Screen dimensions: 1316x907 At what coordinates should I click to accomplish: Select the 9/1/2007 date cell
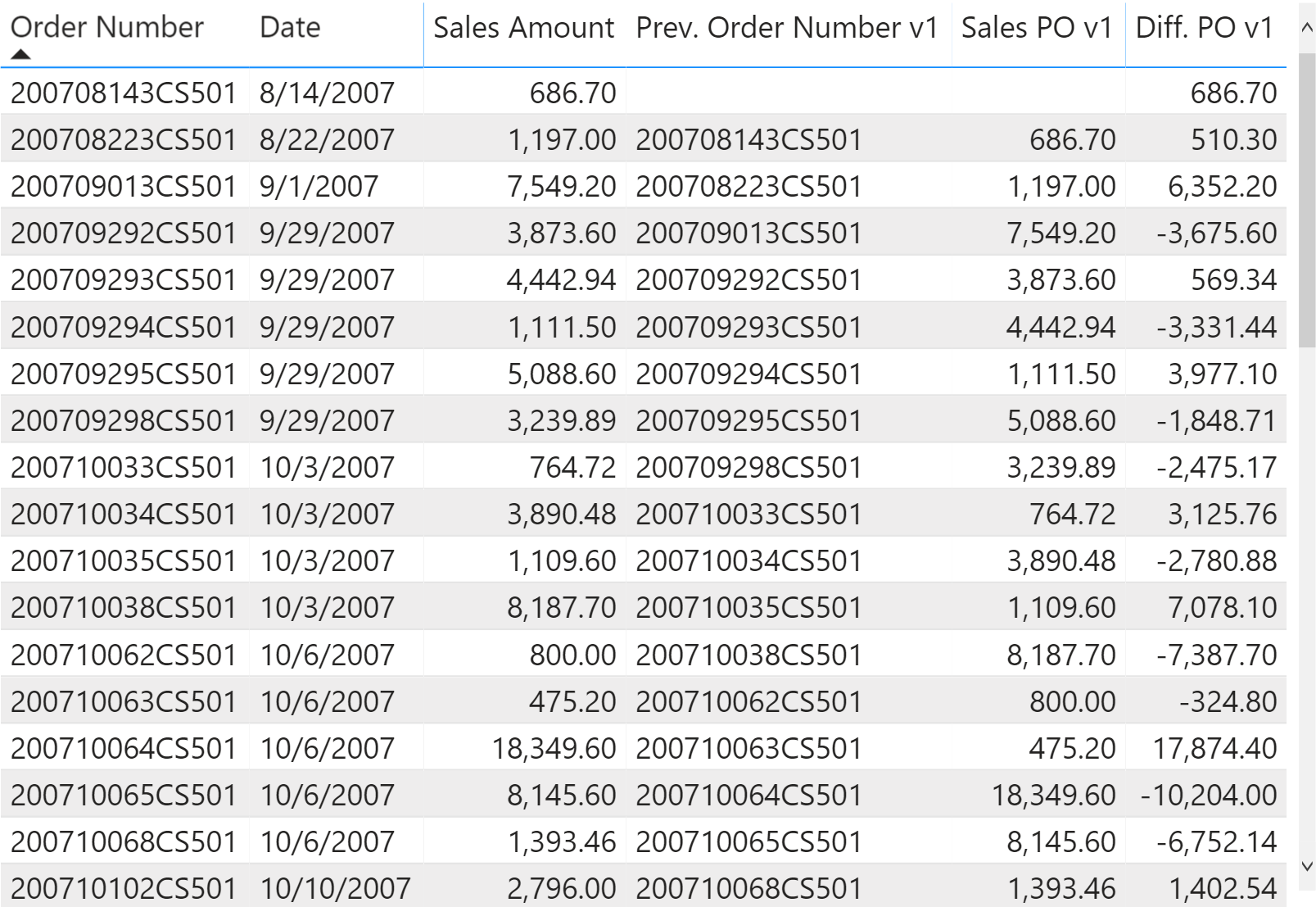click(x=319, y=186)
